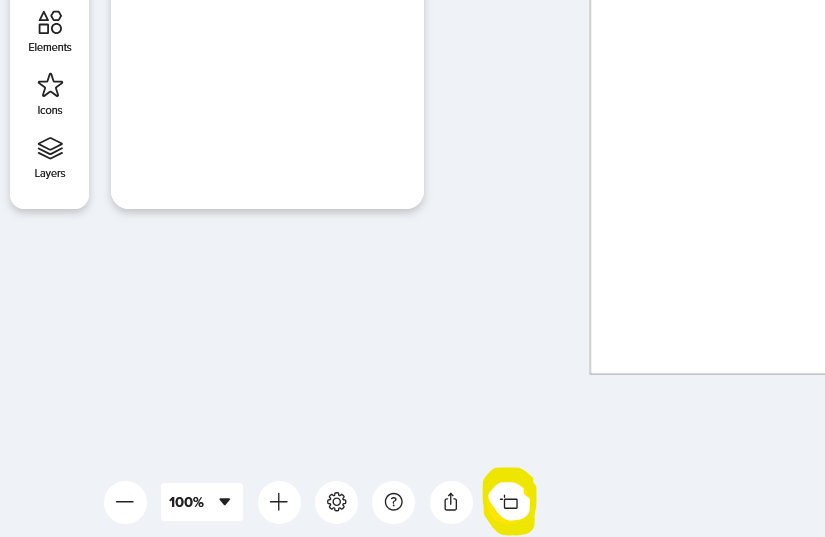Click blank sidebar space below Layers
825x537 pixels.
pos(49,194)
